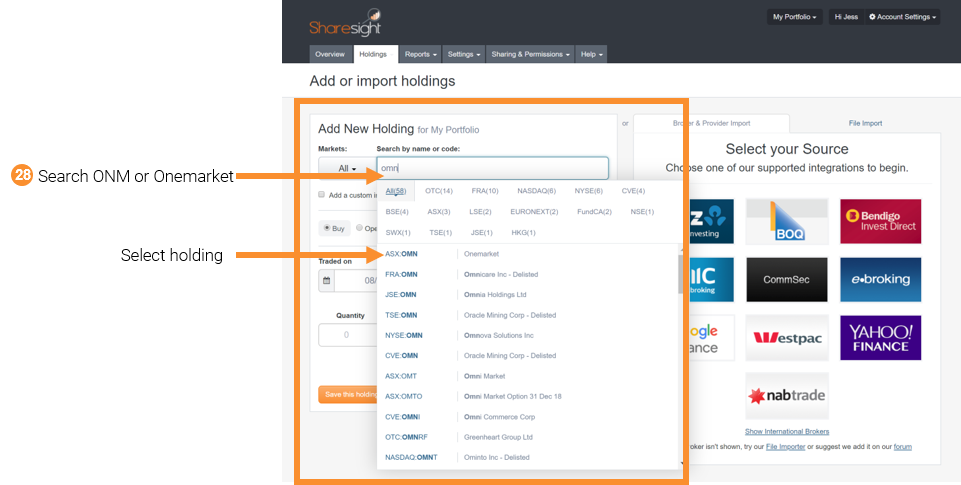Screen dimensions: 961x485
Task: Filter results by BSE(4)
Action: (x=397, y=212)
